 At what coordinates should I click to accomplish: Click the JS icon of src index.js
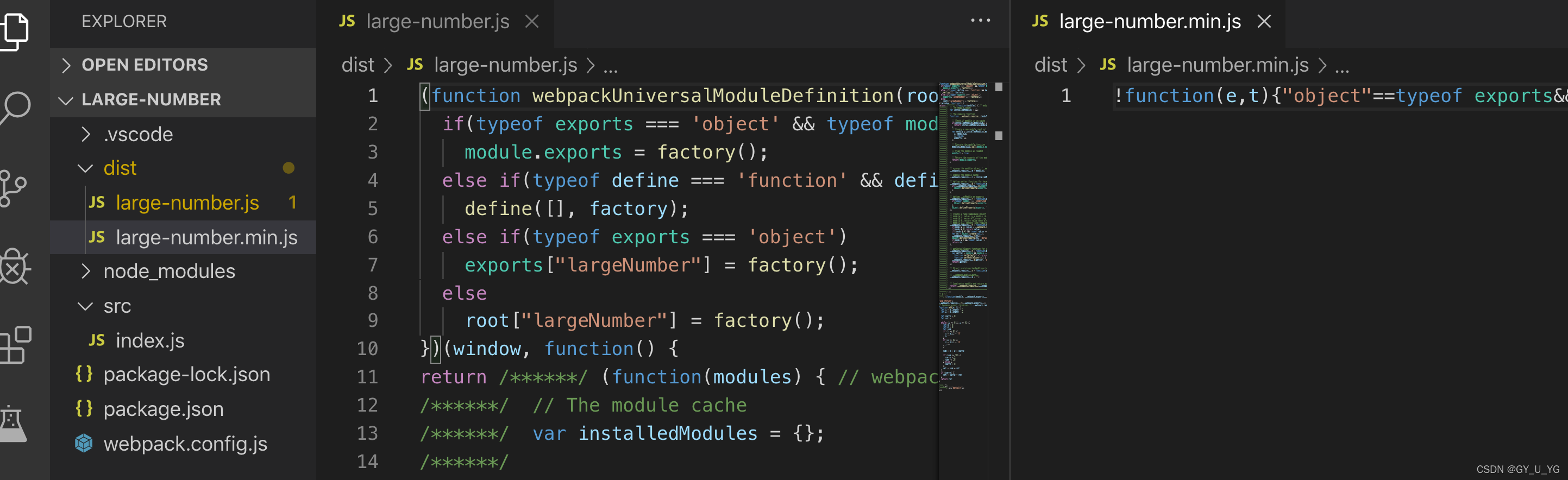click(97, 340)
